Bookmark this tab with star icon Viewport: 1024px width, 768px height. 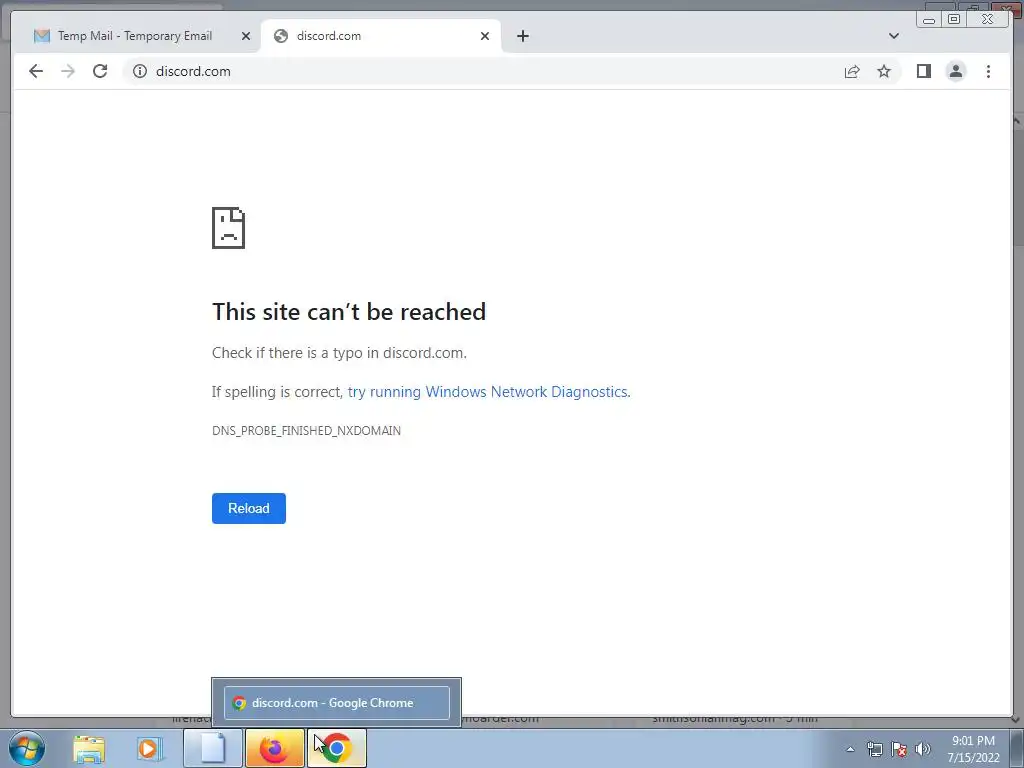(884, 71)
